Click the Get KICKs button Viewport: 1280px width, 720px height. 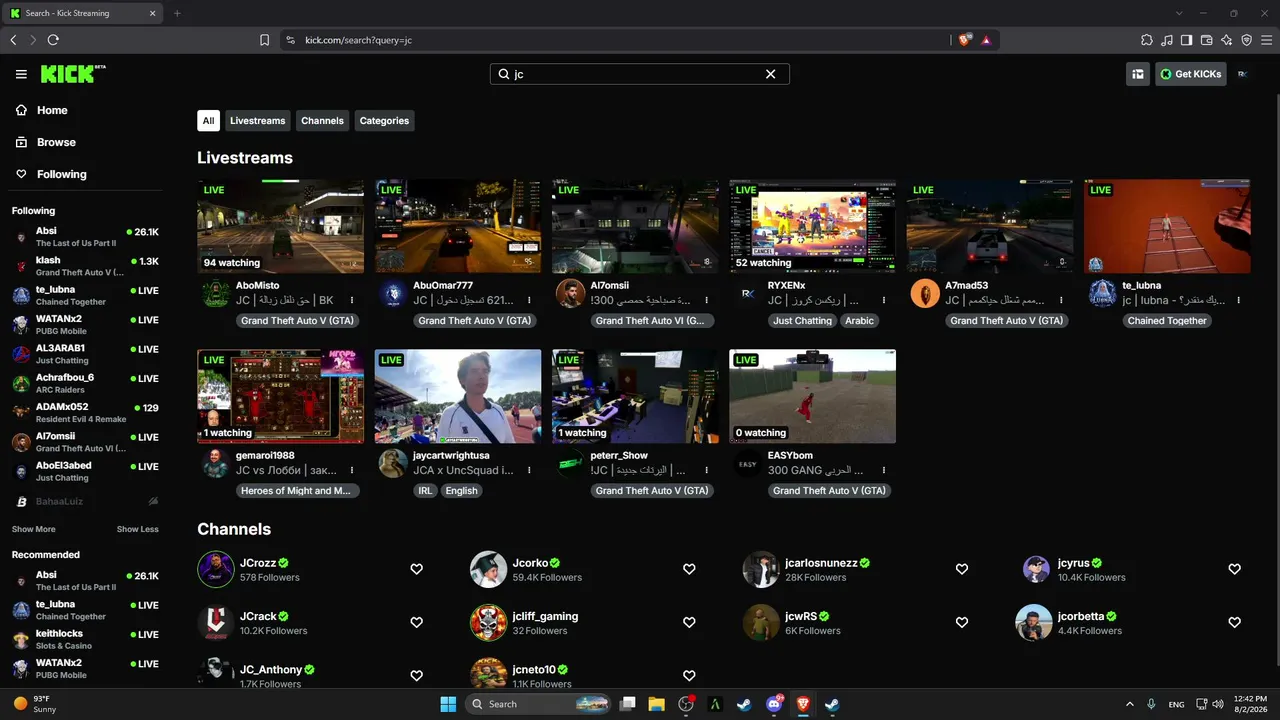coord(1191,74)
